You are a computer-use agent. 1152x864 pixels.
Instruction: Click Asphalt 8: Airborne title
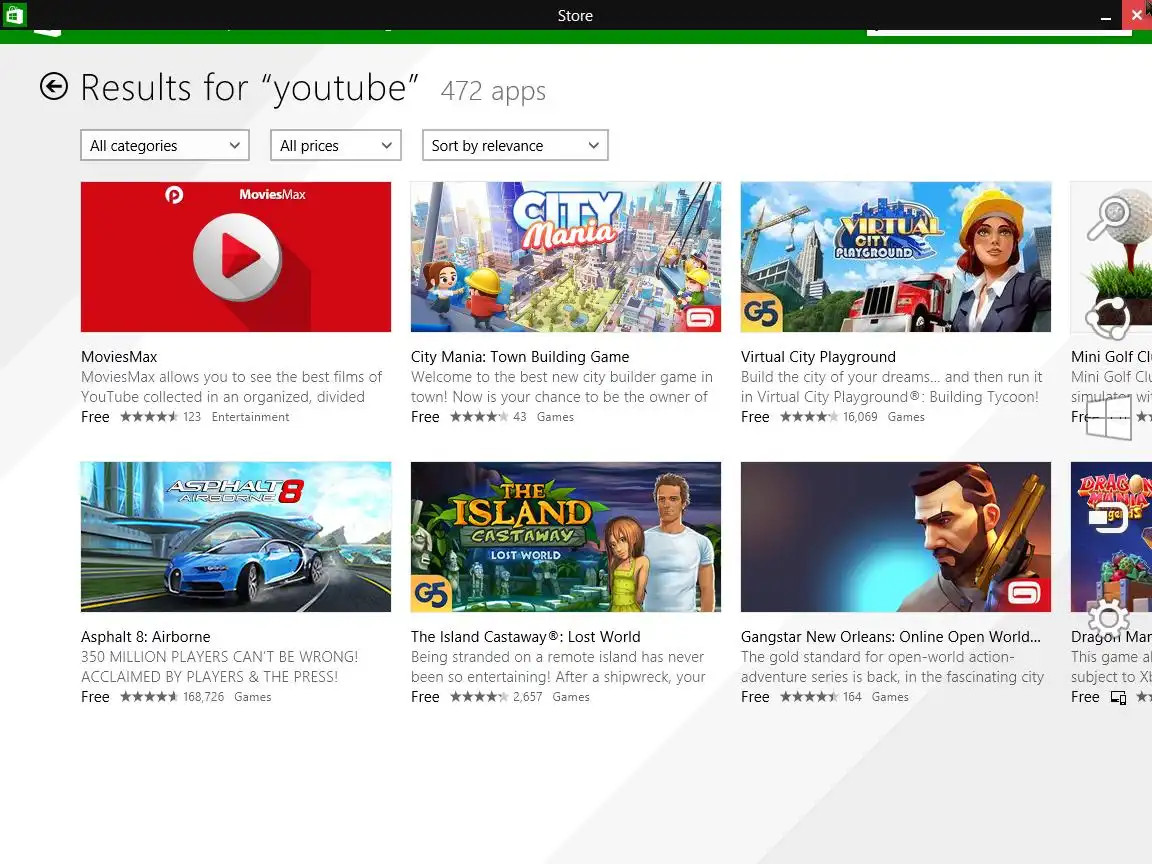click(x=145, y=637)
